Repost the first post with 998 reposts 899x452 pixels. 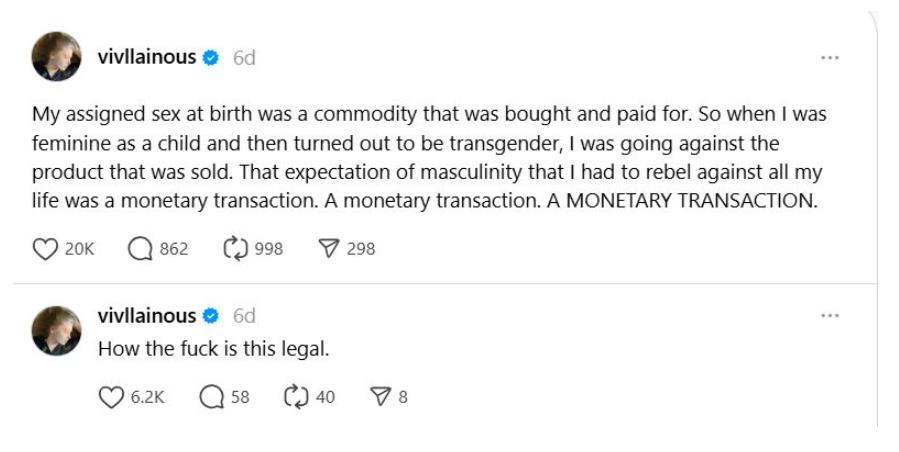235,249
